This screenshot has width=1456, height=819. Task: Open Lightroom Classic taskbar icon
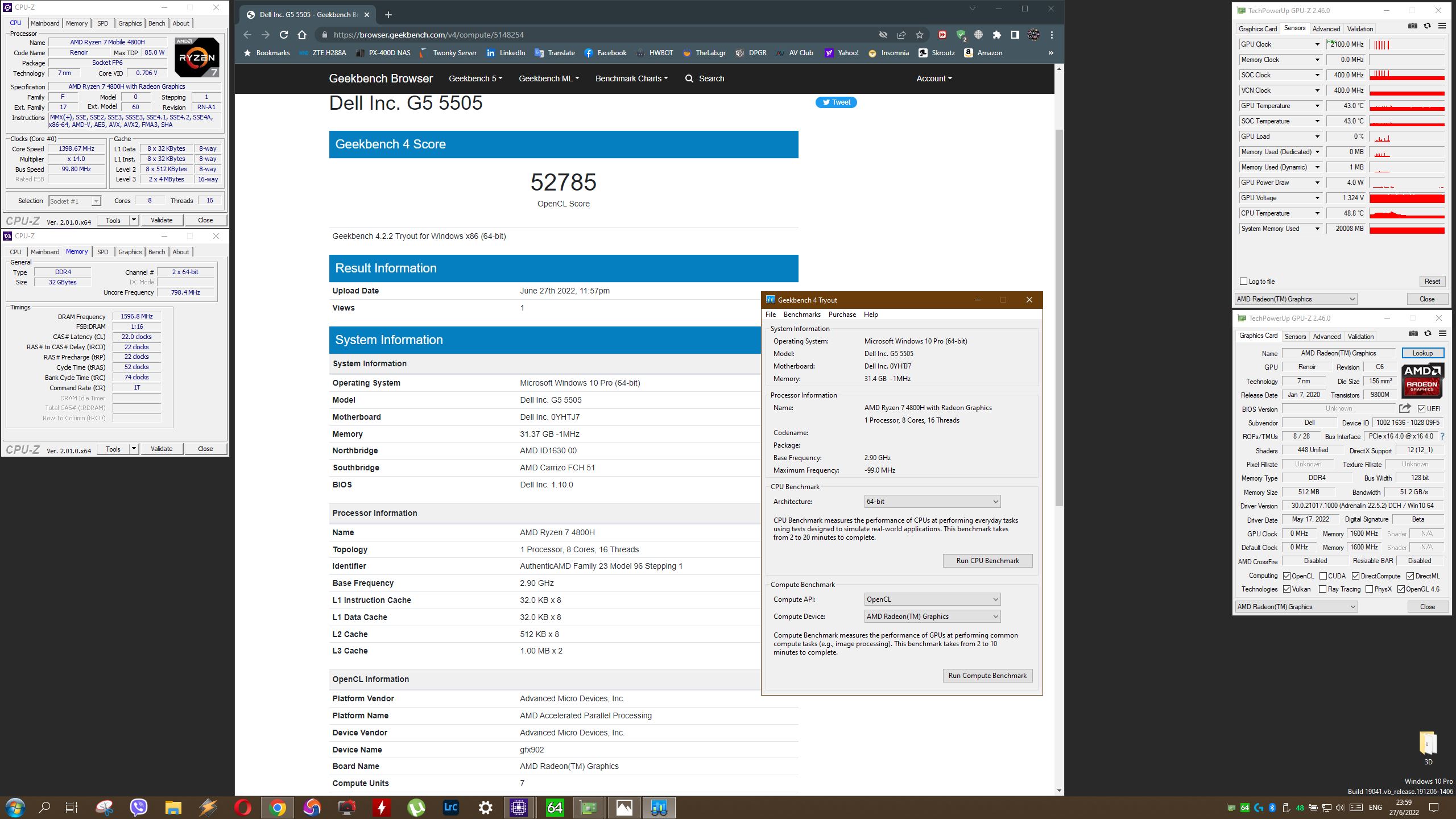pyautogui.click(x=450, y=808)
